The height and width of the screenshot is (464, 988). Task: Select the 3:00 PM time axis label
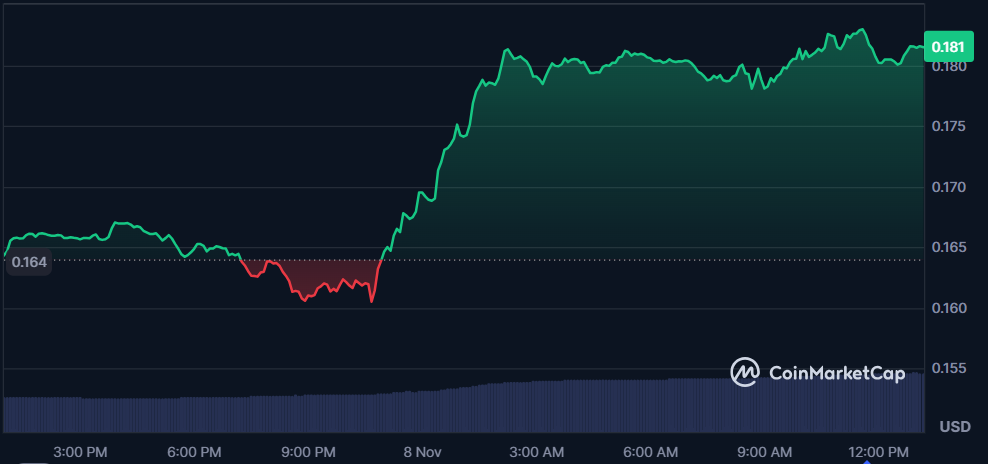point(80,451)
